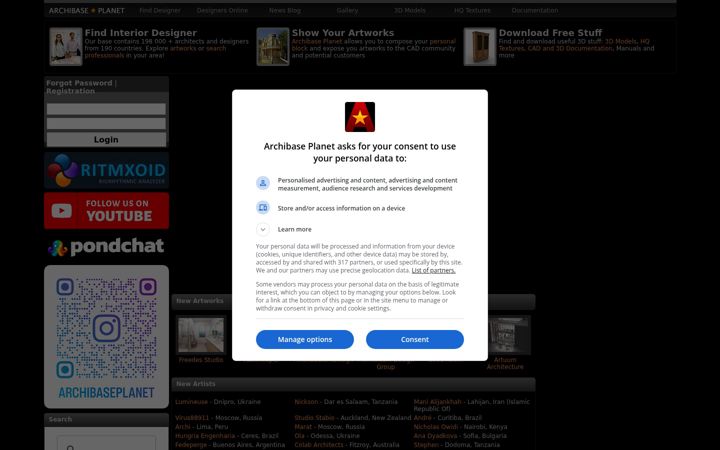Click the Find Interior Designer heading
The height and width of the screenshot is (450, 720).
coord(141,33)
